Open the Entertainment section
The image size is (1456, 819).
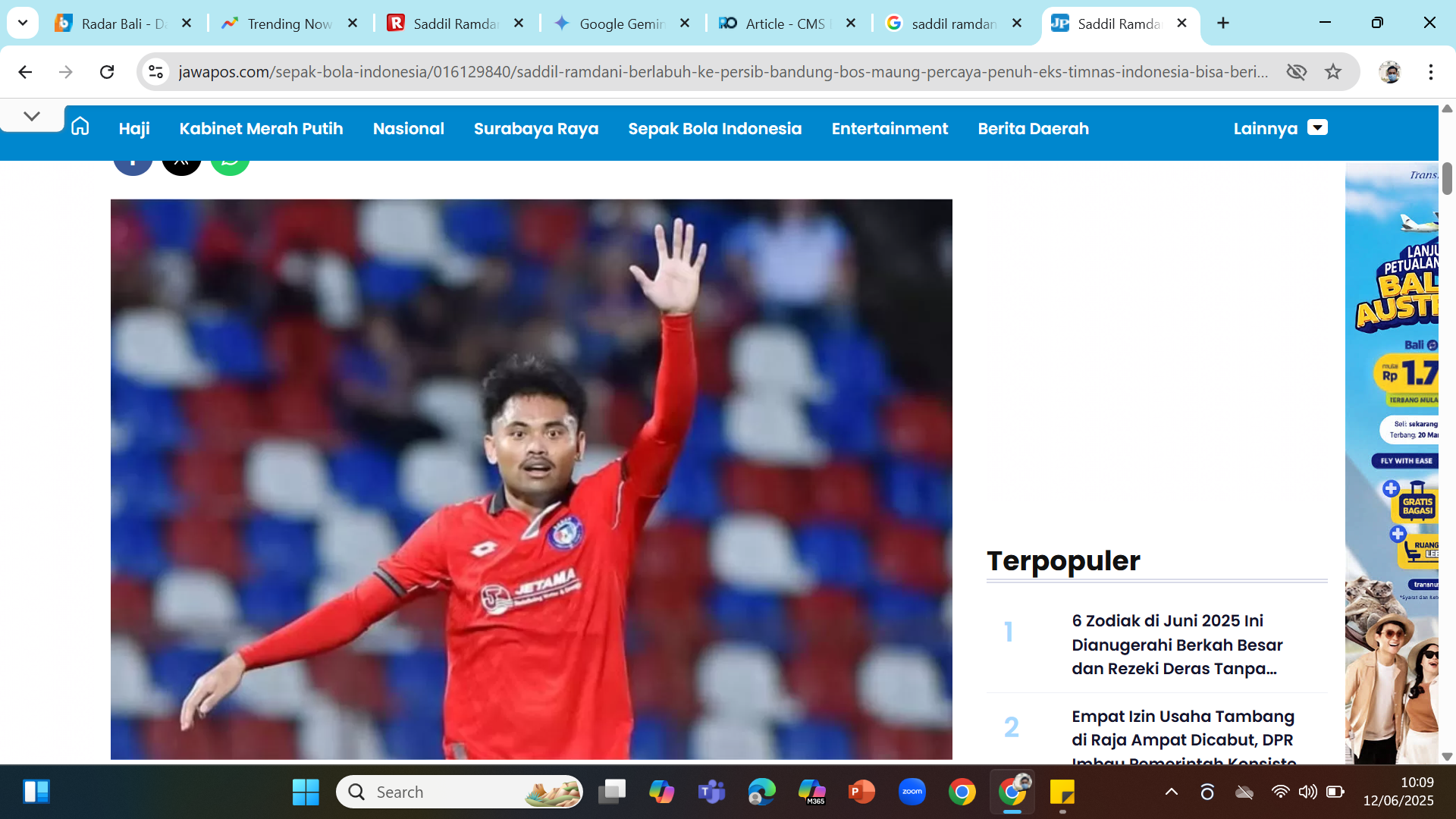890,129
